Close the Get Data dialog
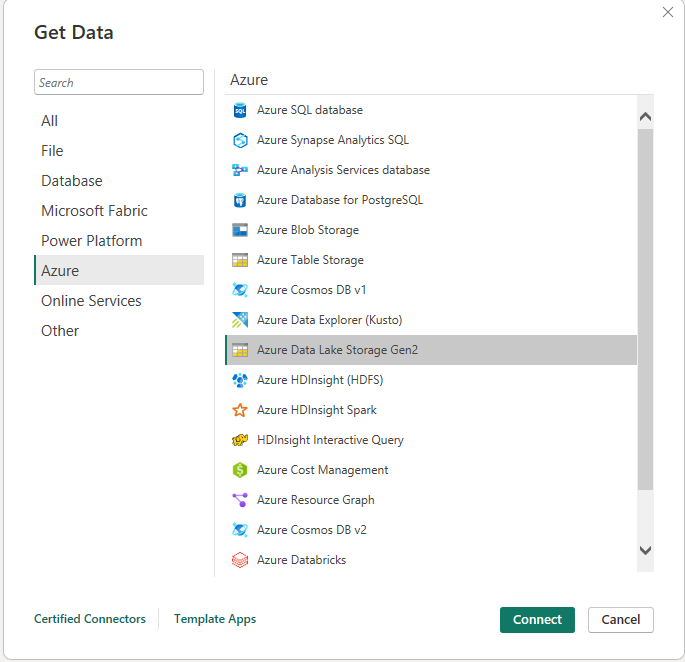685x662 pixels. click(668, 12)
